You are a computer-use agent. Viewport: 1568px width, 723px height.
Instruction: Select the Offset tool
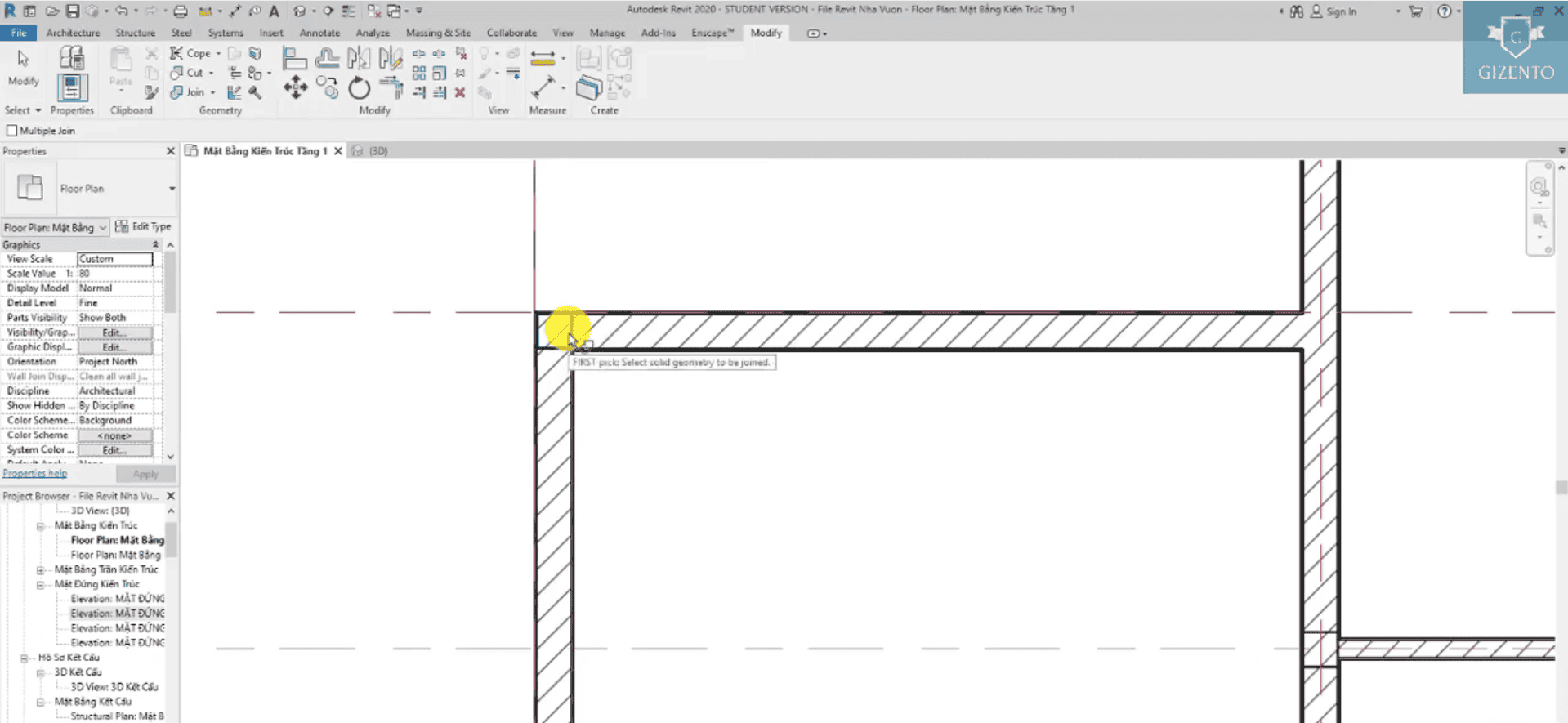(327, 58)
